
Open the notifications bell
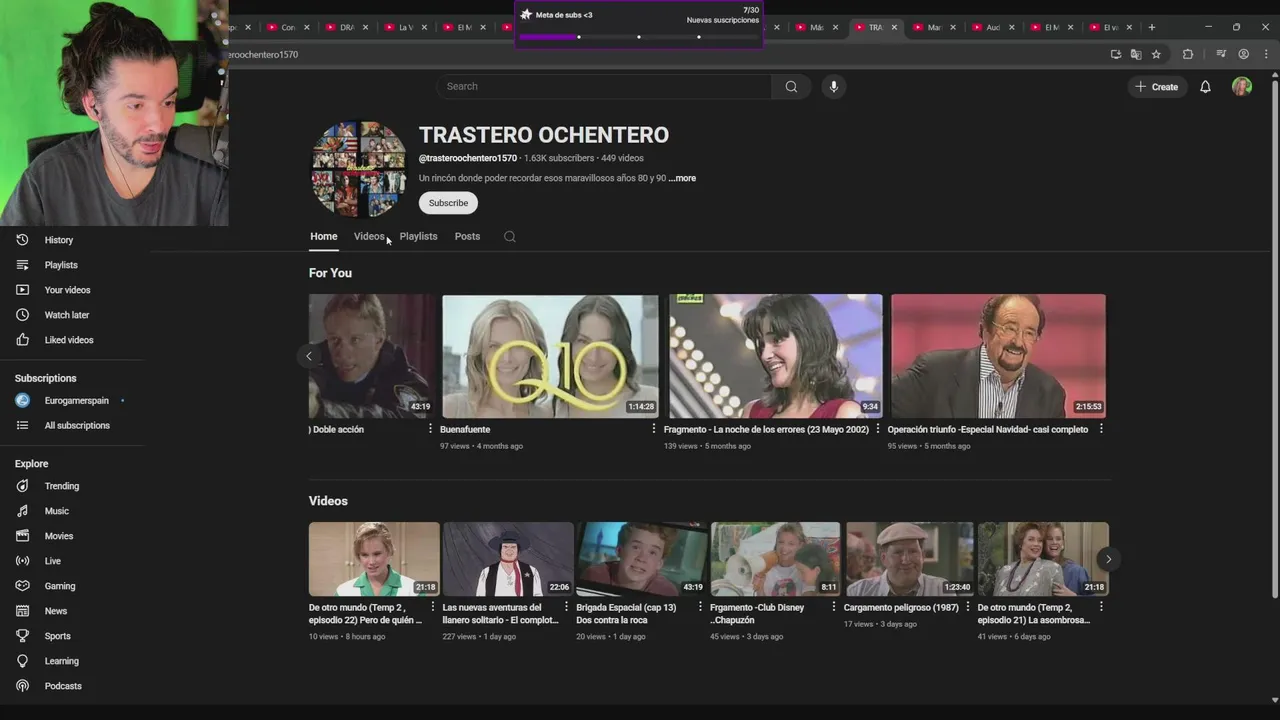(x=1205, y=87)
